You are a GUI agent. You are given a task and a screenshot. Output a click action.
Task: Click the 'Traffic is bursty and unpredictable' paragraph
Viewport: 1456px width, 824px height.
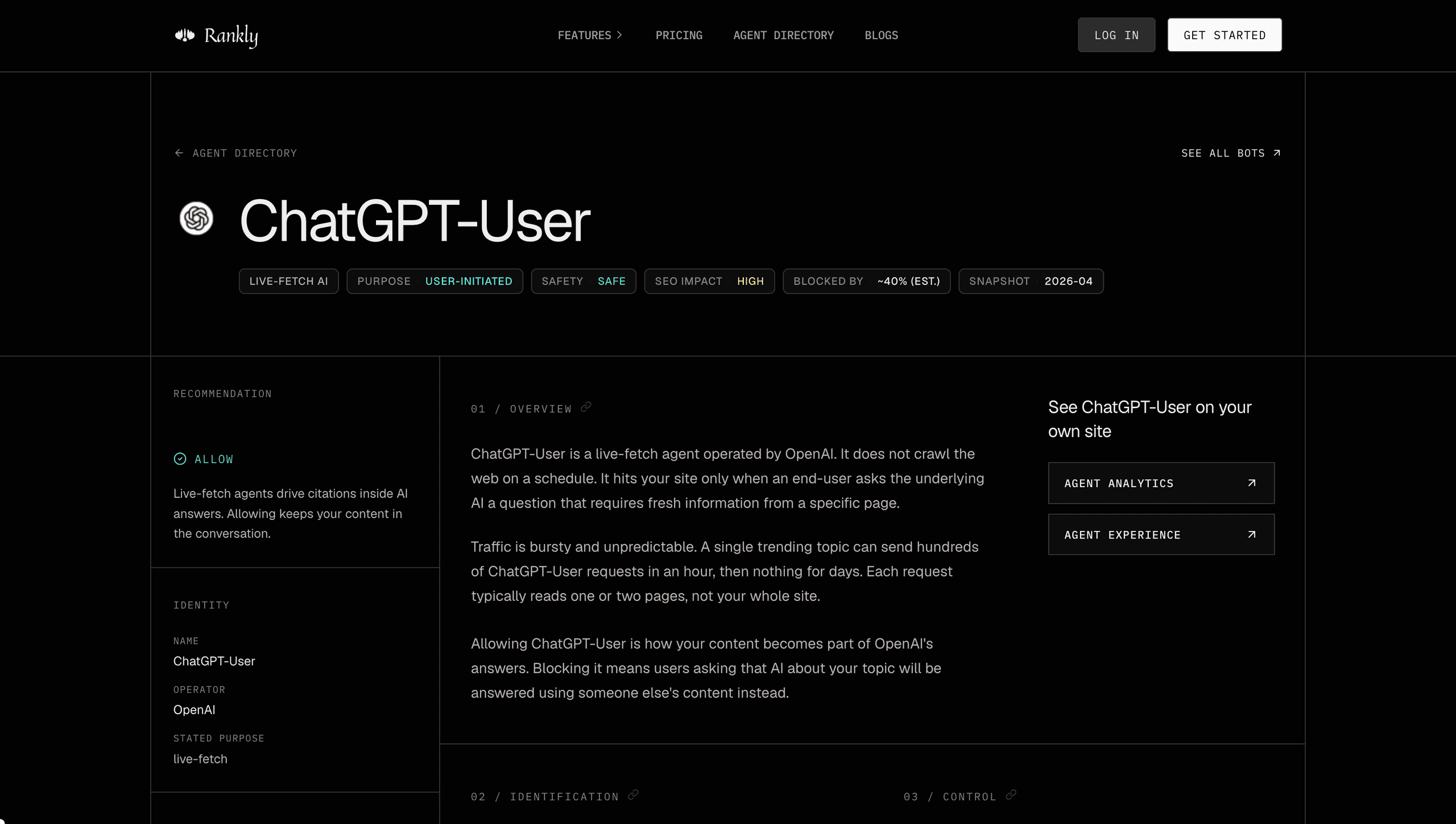click(x=725, y=571)
